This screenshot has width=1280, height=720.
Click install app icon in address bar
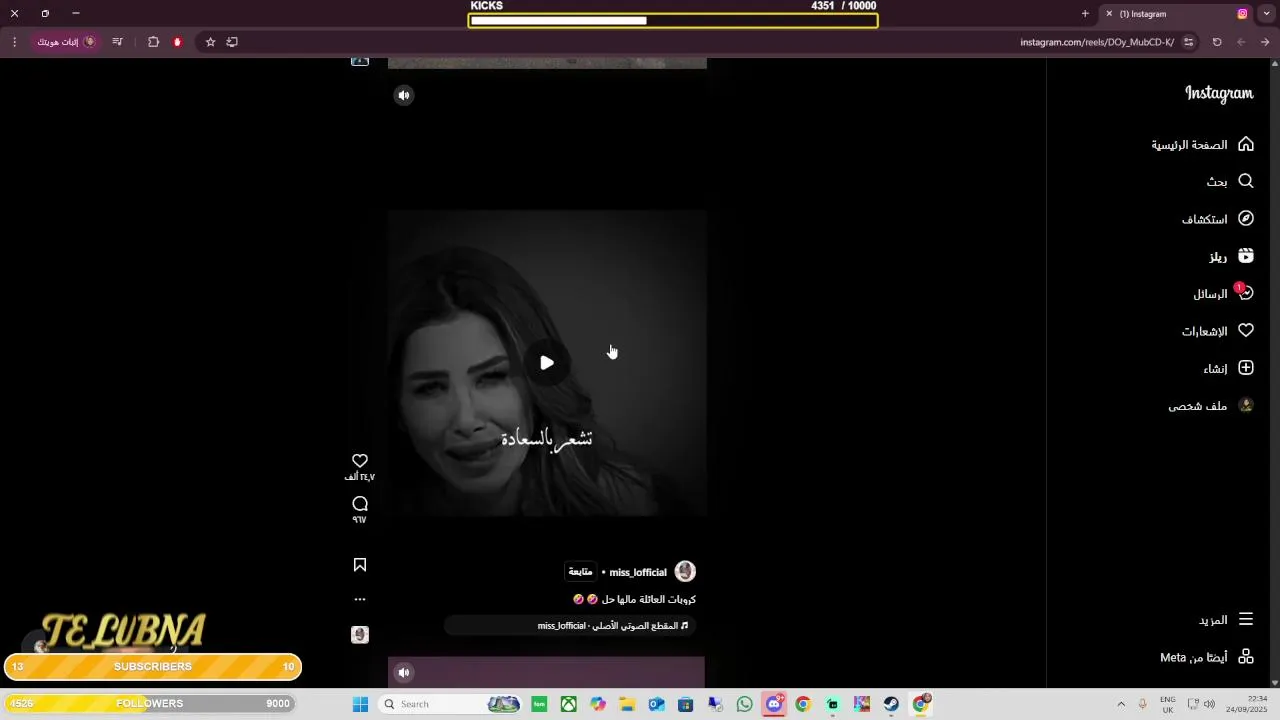pos(232,42)
